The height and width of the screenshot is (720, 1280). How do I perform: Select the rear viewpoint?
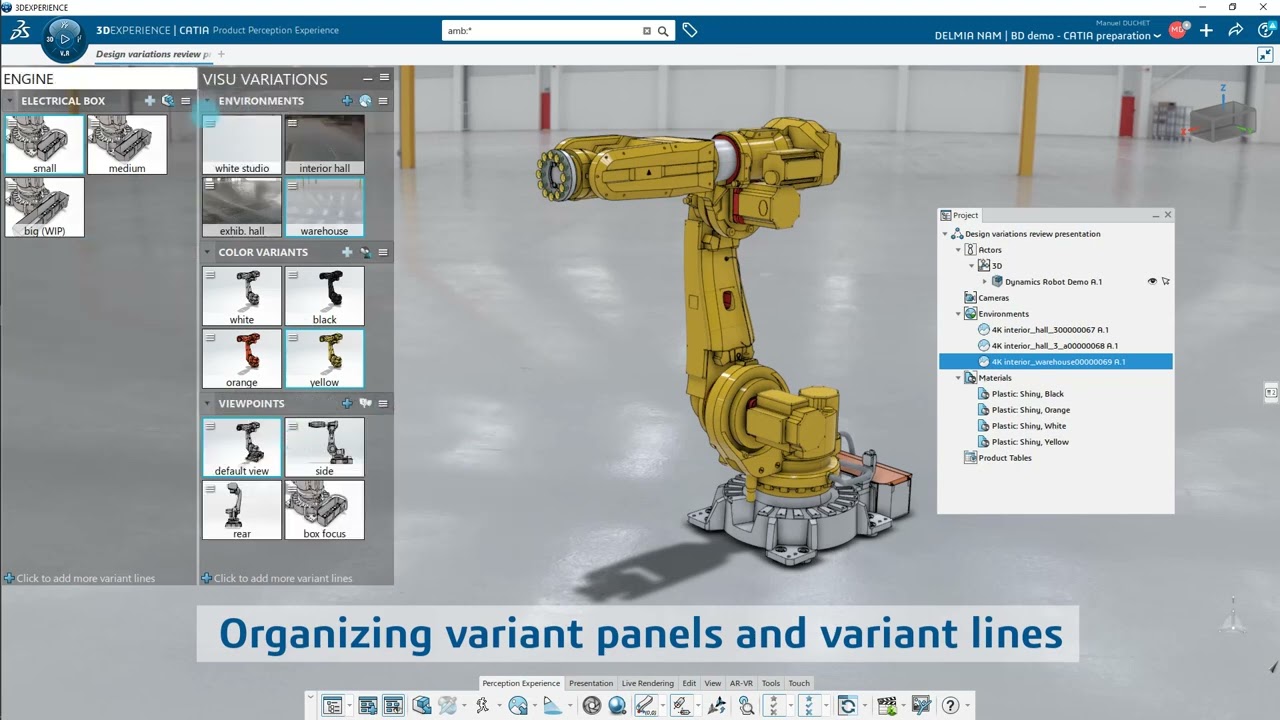pyautogui.click(x=242, y=511)
